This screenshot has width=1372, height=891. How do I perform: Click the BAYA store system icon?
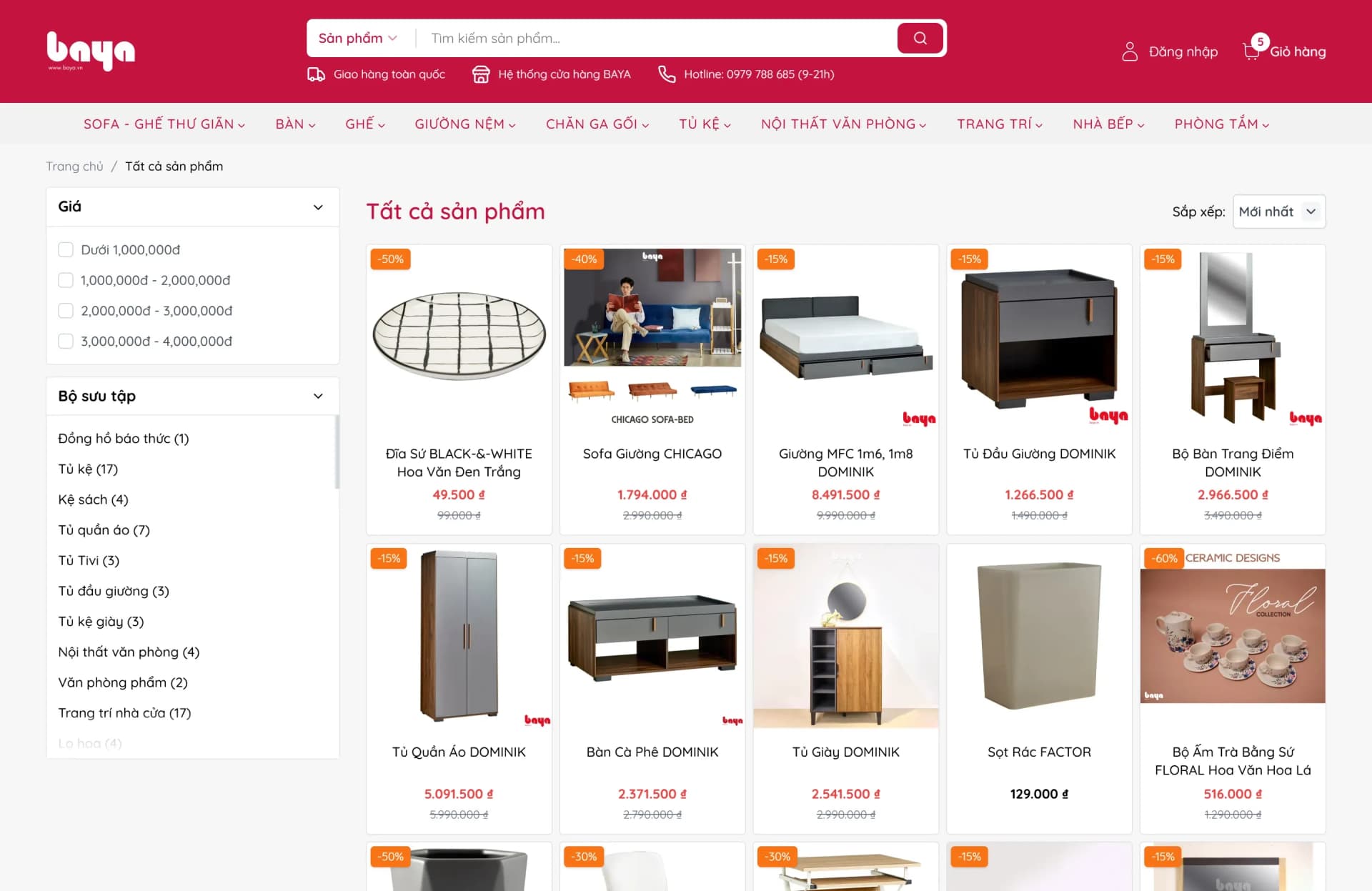click(481, 74)
